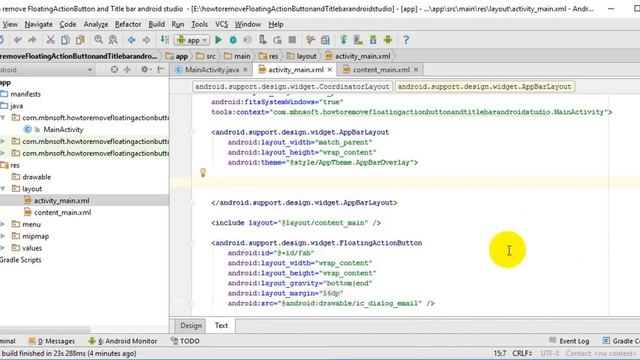Run the app with the green play icon
The width and height of the screenshot is (640, 360).
coord(218,40)
